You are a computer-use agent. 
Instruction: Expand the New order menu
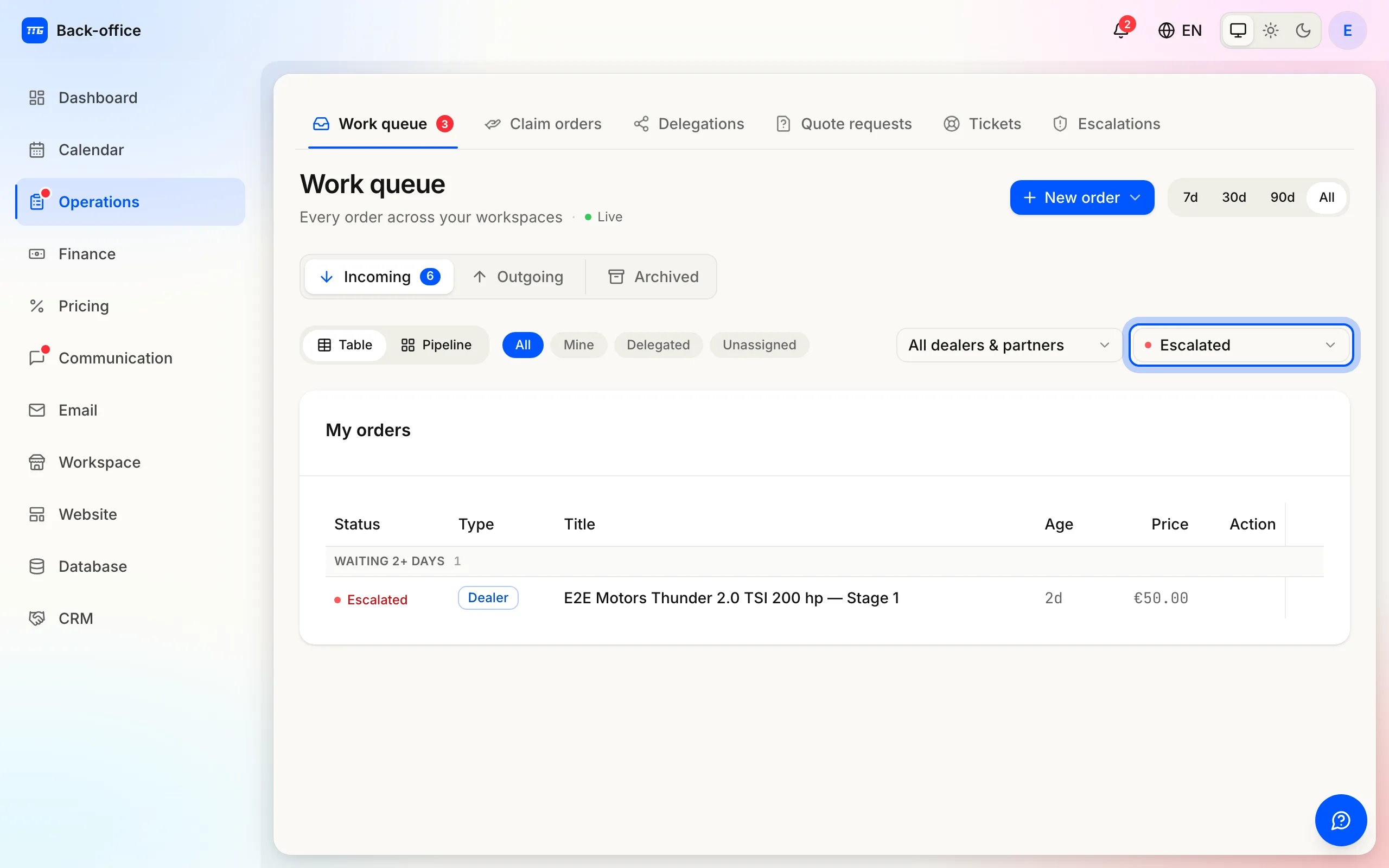coord(1082,197)
